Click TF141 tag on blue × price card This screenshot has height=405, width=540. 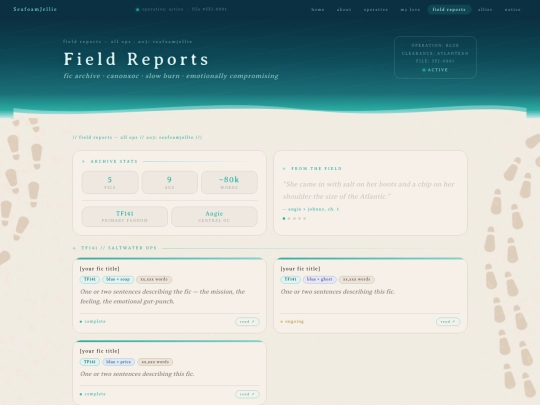pyautogui.click(x=90, y=362)
